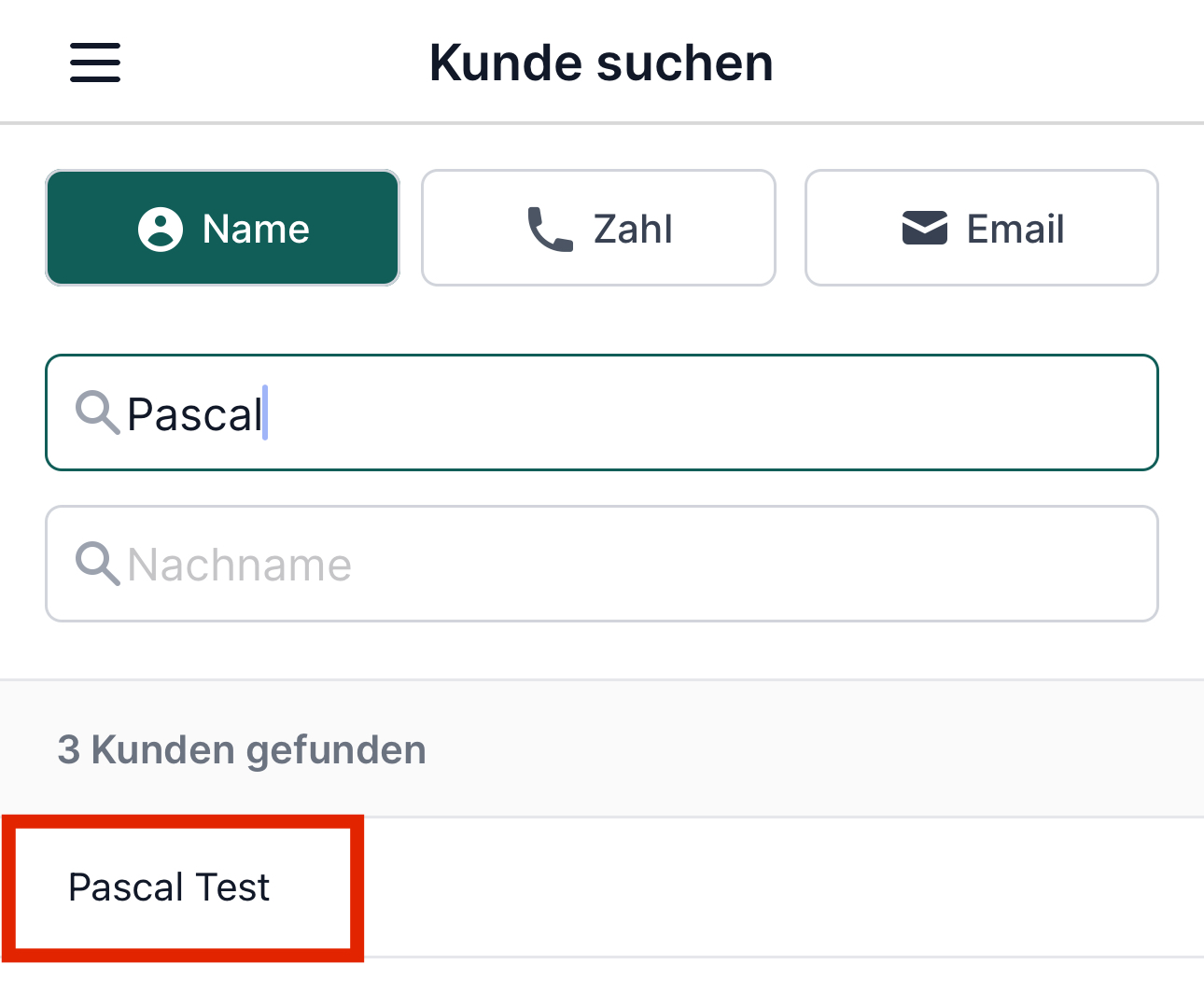The width and height of the screenshot is (1204, 992).
Task: Switch to Zahl search mode
Action: click(x=598, y=228)
